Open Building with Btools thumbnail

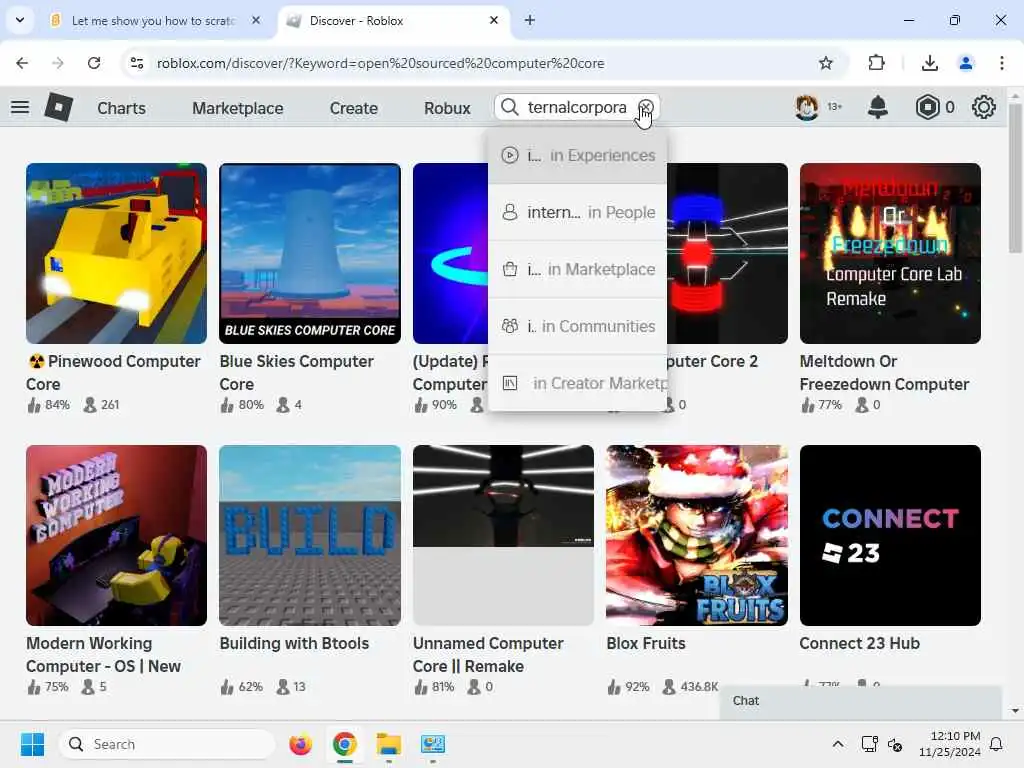pos(310,536)
